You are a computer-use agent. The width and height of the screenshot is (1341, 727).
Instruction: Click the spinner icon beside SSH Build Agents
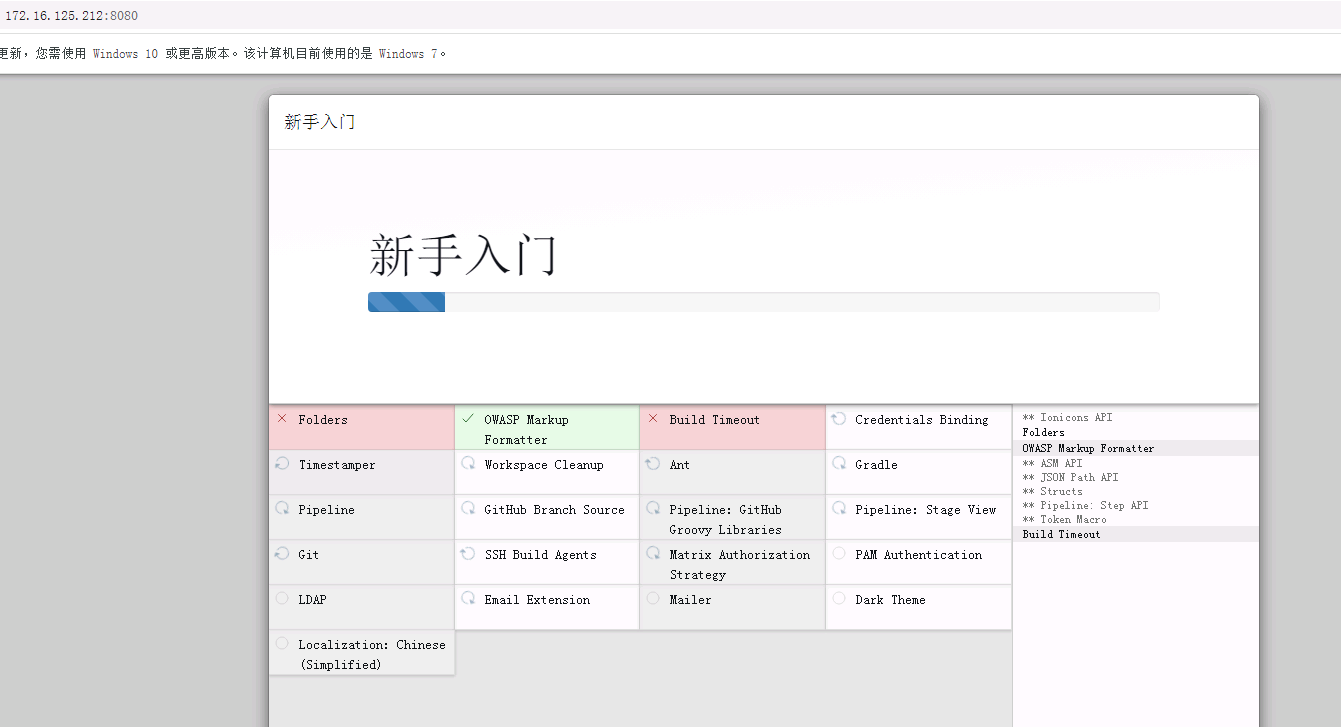click(468, 554)
